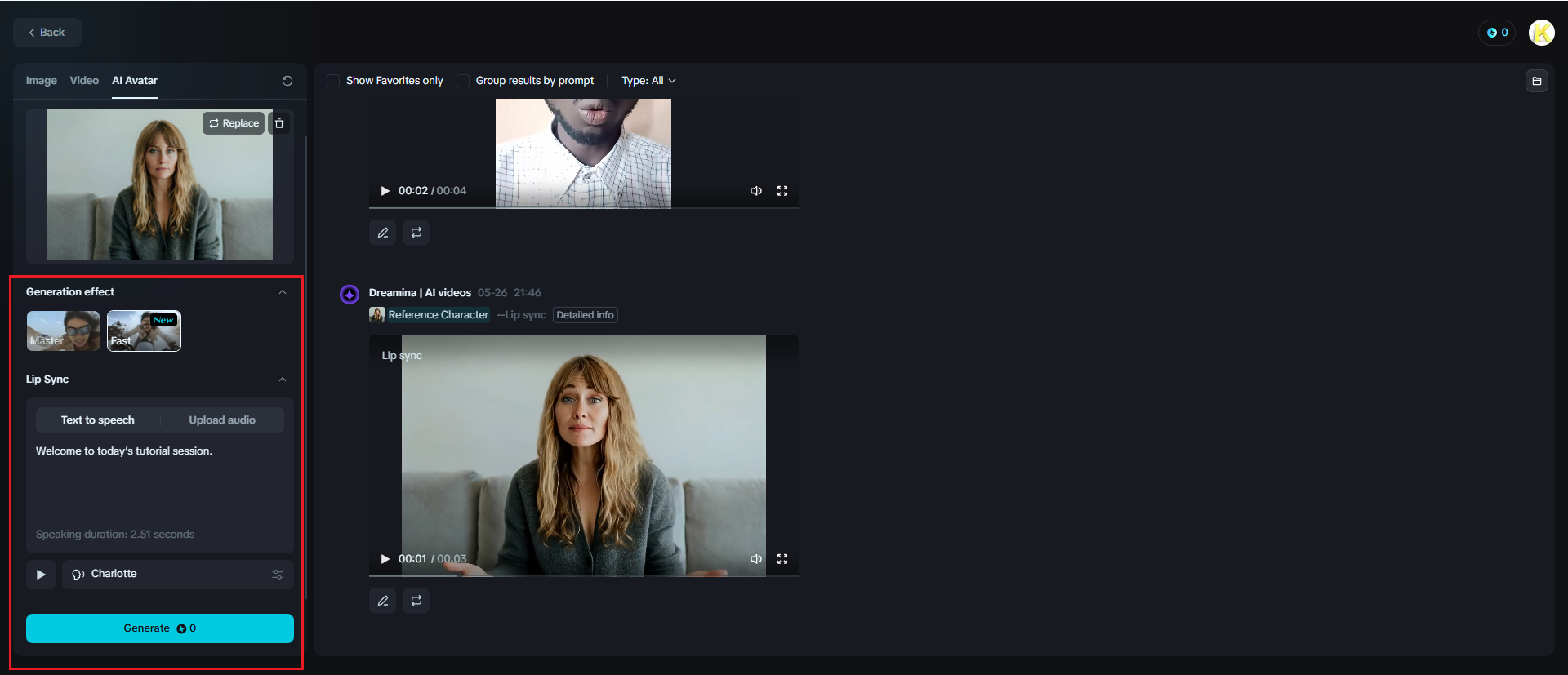Click the uploaded woman avatar image
This screenshot has height=675, width=1568.
[160, 184]
